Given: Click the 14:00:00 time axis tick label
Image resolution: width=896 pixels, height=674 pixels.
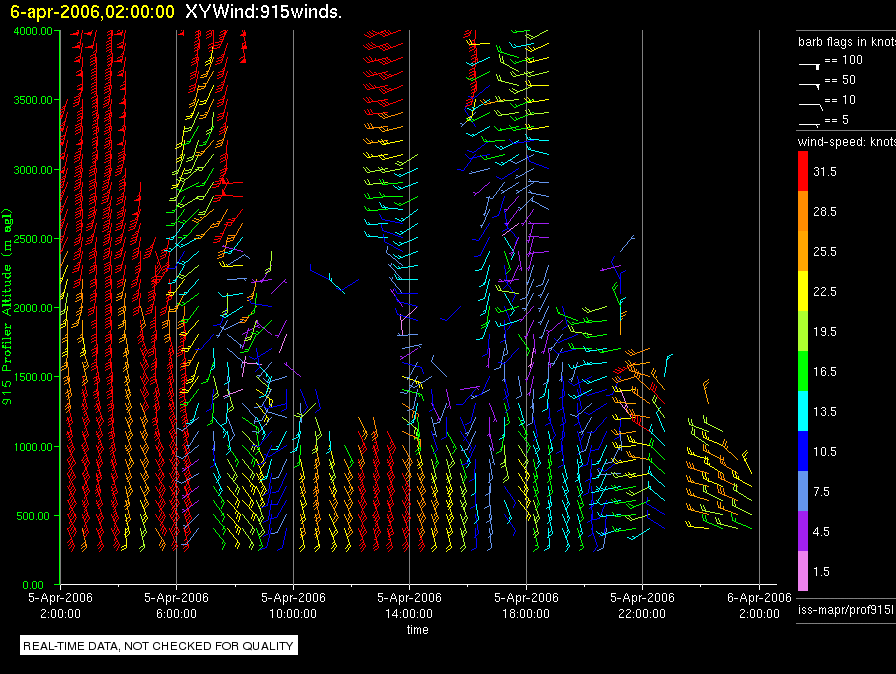Looking at the screenshot, I should (x=409, y=613).
